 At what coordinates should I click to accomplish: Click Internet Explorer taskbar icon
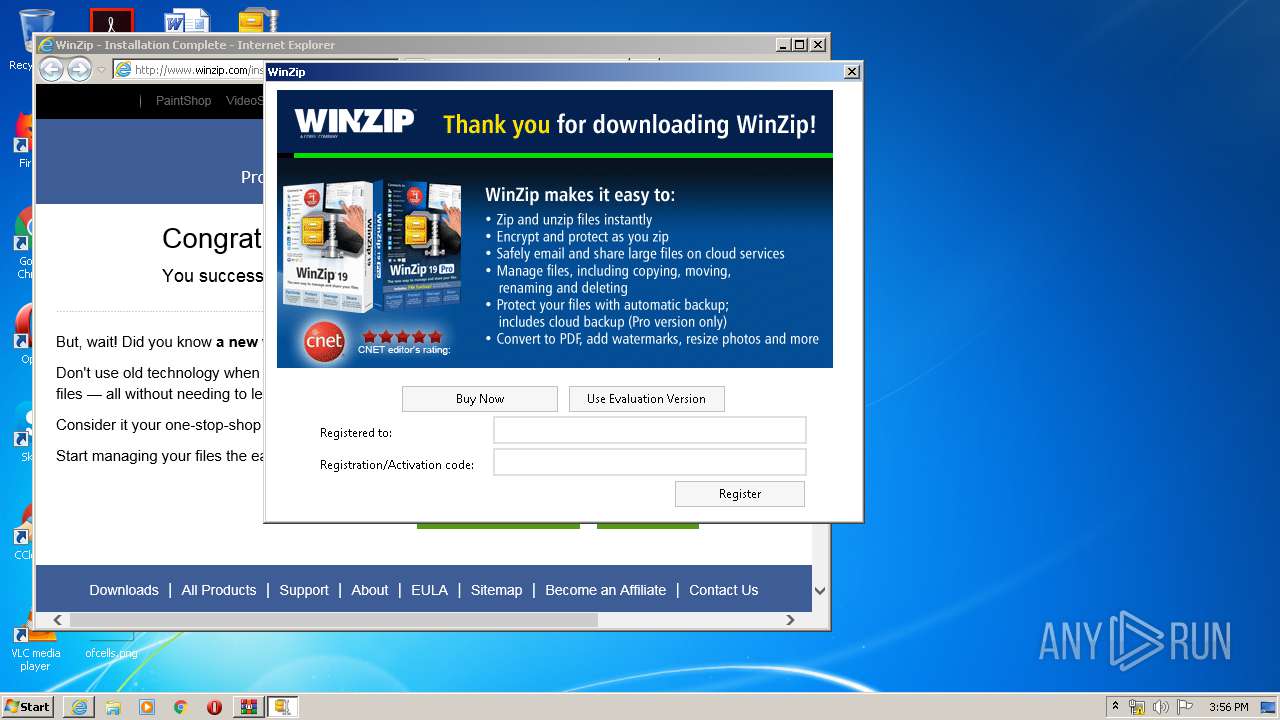[79, 707]
